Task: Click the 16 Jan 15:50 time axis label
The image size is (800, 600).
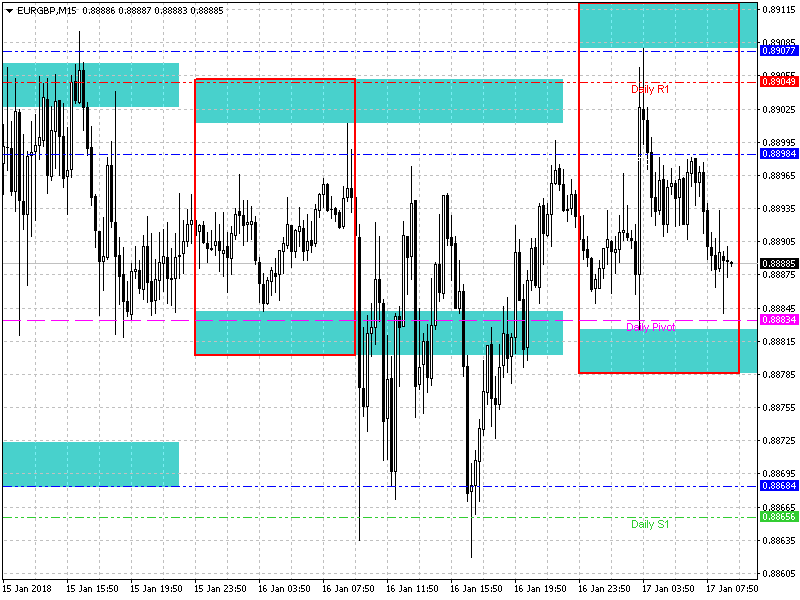Action: [476, 588]
